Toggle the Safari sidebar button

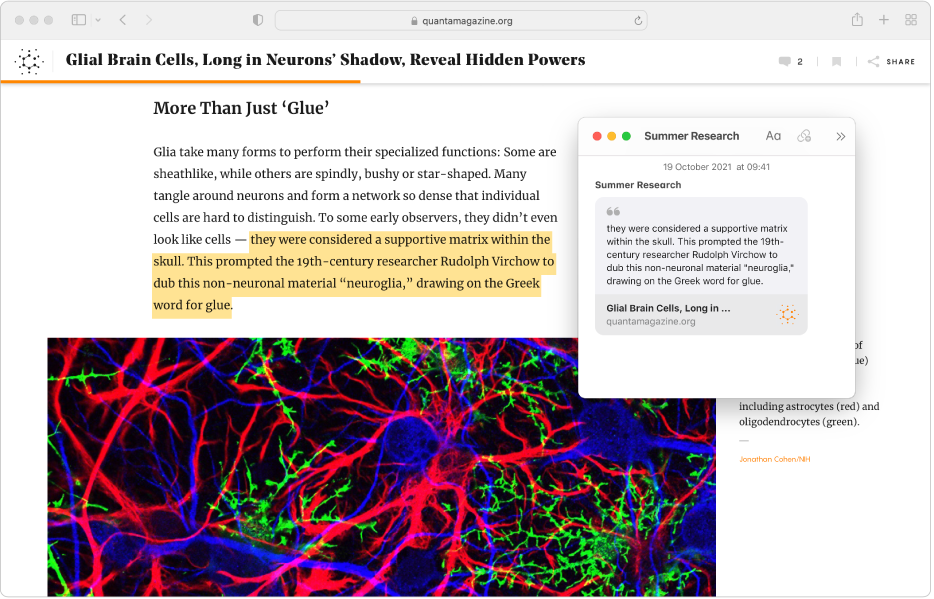point(79,20)
